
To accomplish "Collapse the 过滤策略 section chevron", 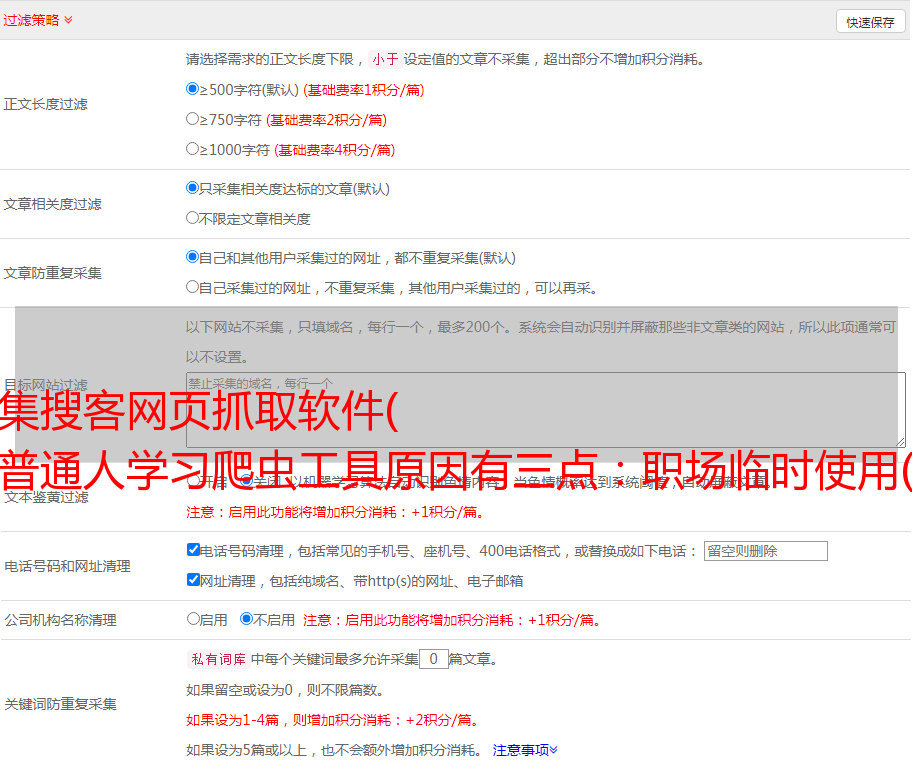I will point(68,20).
